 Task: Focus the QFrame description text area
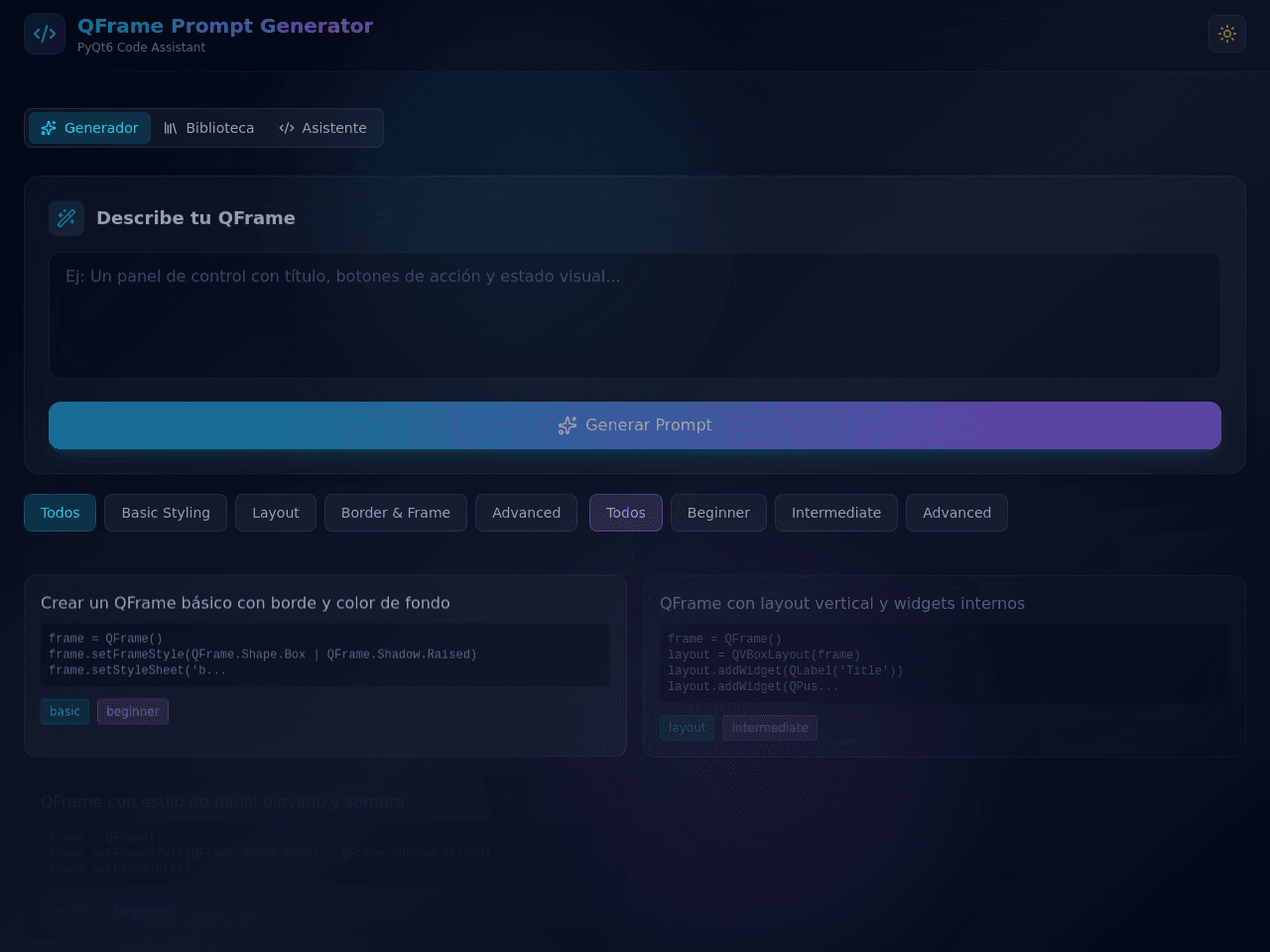point(635,315)
